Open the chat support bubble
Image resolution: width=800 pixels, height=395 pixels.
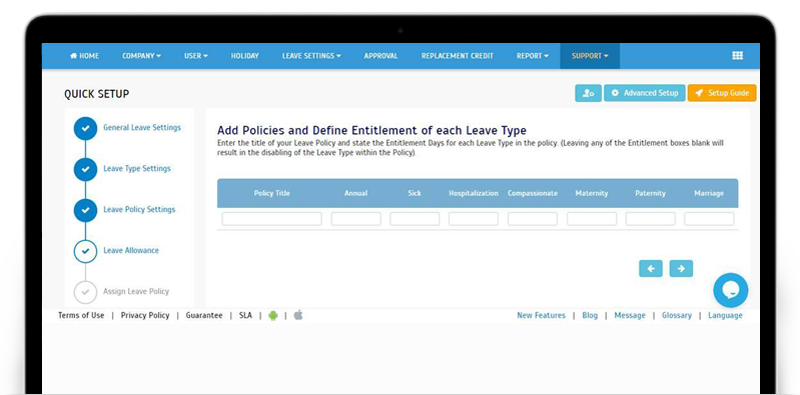tap(731, 290)
